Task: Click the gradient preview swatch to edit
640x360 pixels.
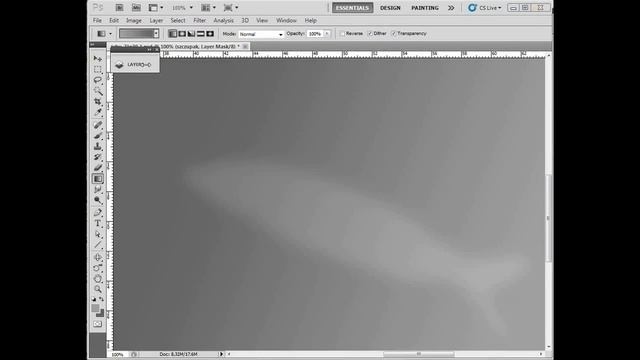Action: pos(136,34)
